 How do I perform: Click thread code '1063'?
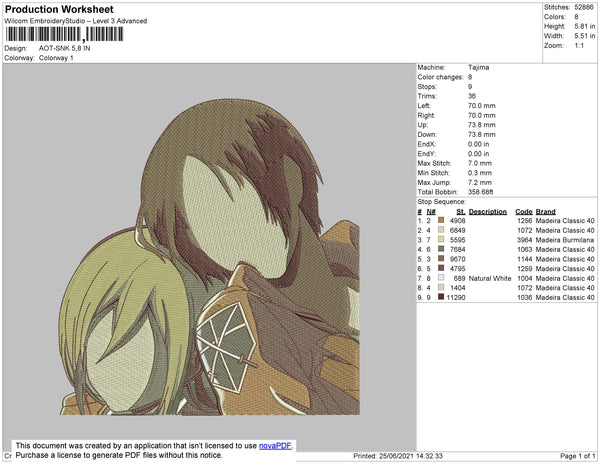(x=525, y=249)
